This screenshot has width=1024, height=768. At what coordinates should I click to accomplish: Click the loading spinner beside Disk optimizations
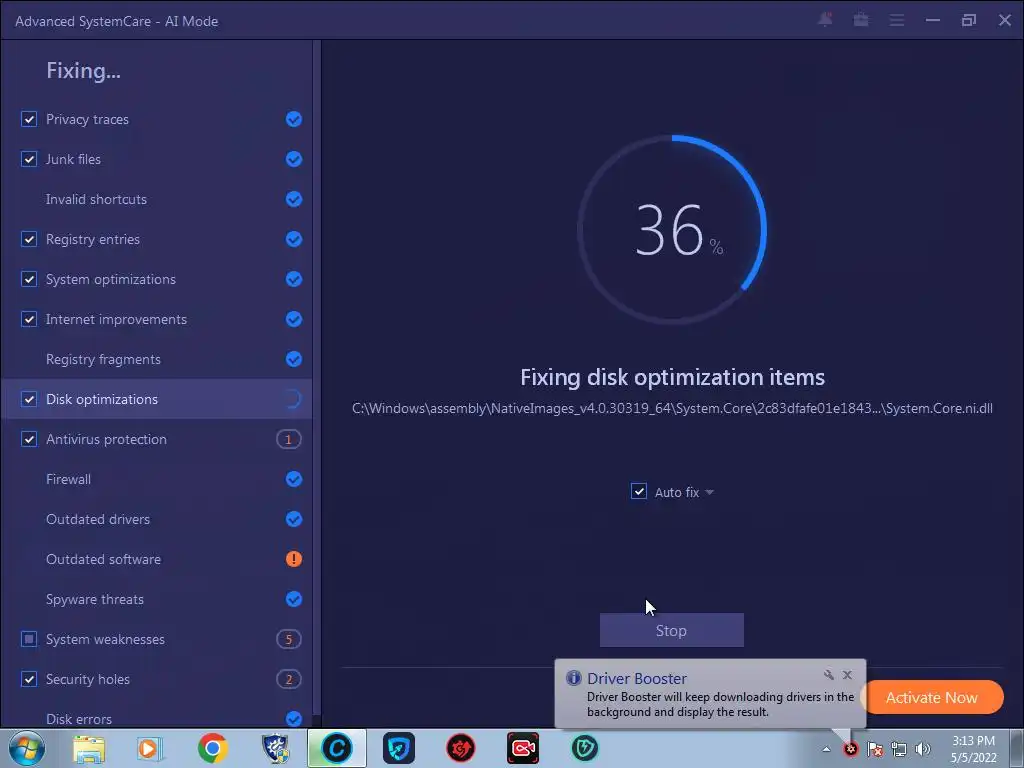click(x=294, y=399)
